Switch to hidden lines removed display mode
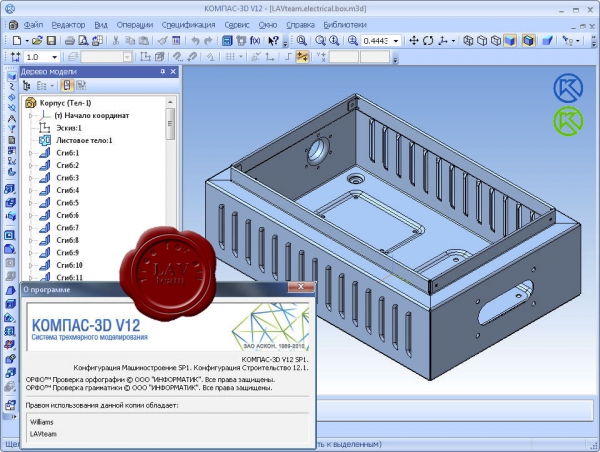600x452 pixels. click(482, 41)
